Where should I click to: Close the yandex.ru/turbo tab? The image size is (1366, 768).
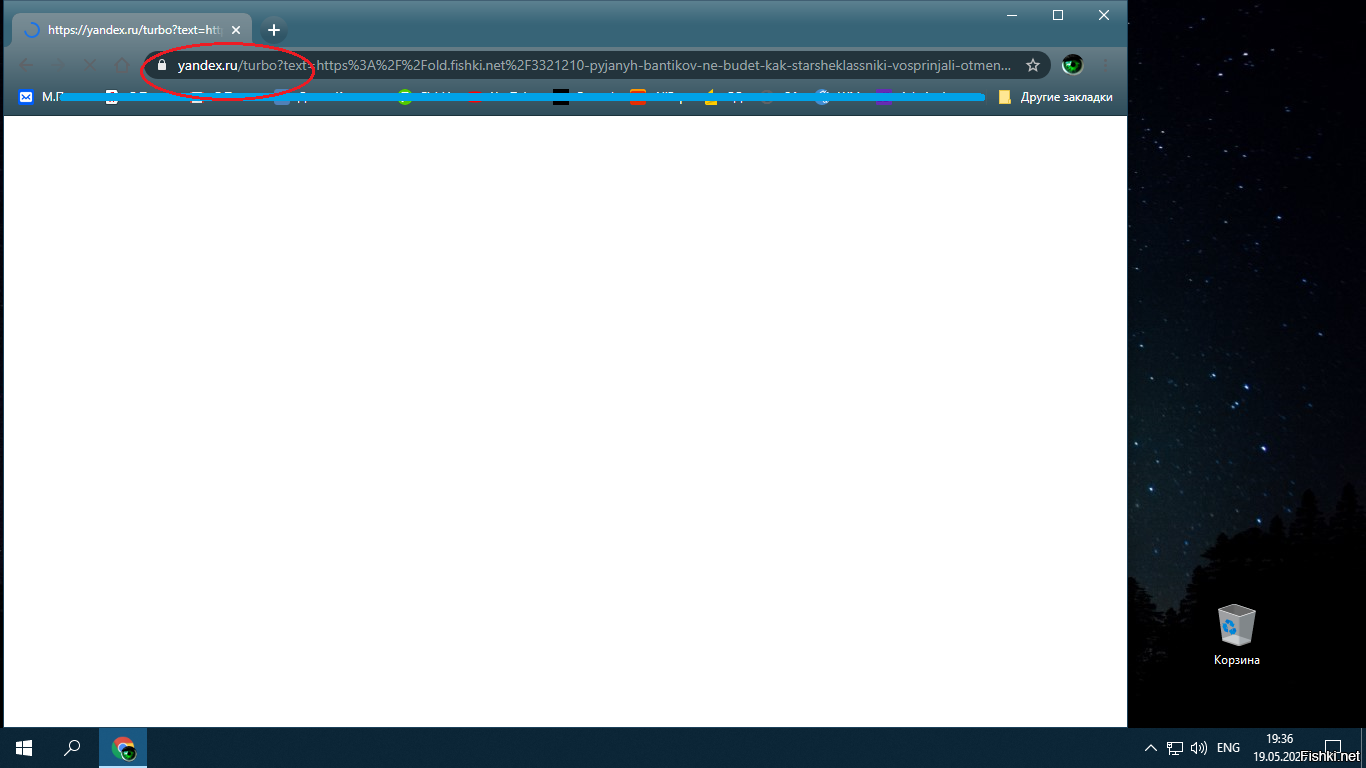pyautogui.click(x=236, y=30)
